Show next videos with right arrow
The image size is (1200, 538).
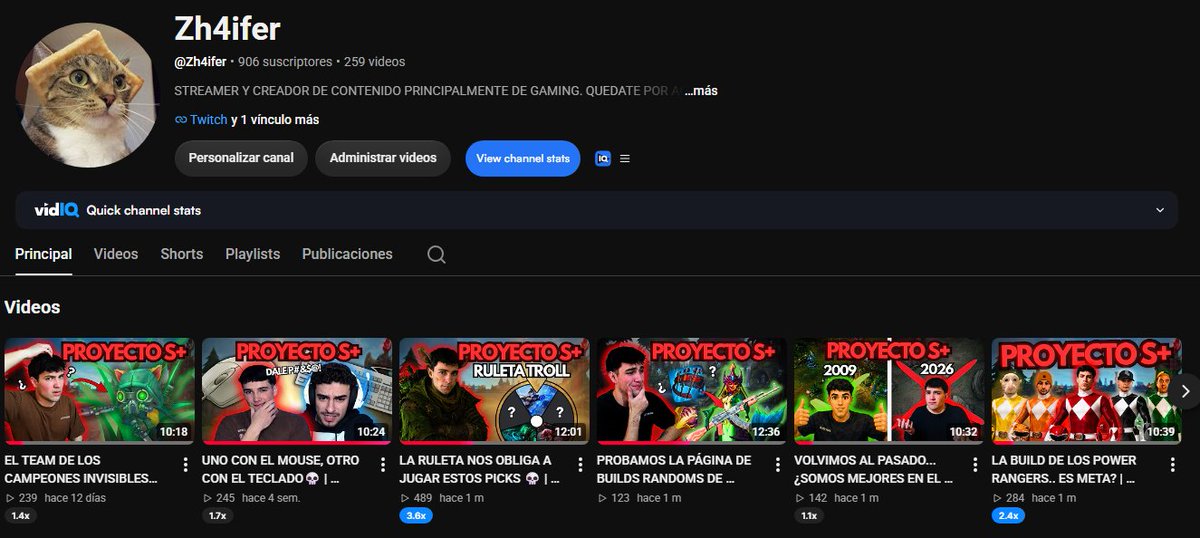pyautogui.click(x=1185, y=391)
